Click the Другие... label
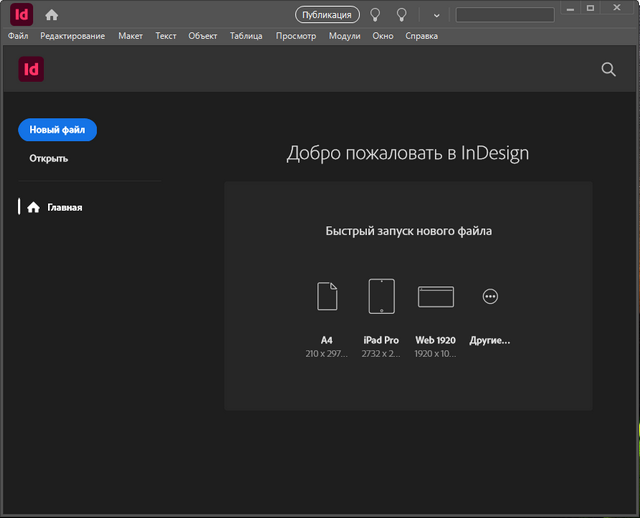Viewport: 640px width, 518px height. click(x=490, y=340)
